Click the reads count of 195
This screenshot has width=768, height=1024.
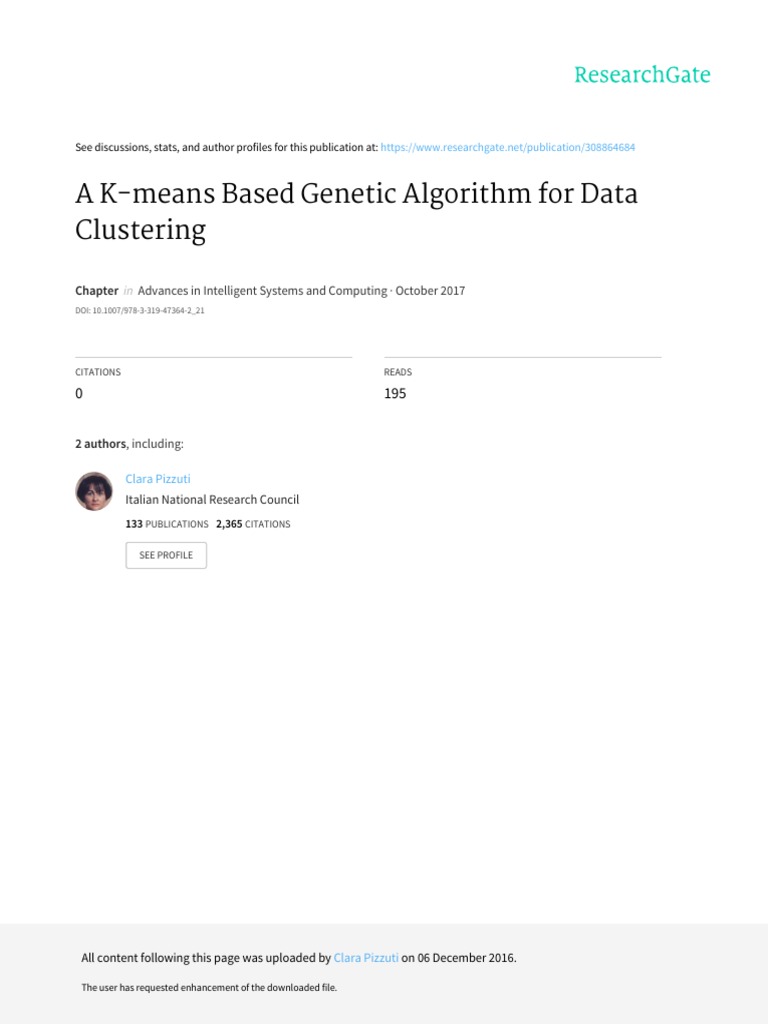395,394
